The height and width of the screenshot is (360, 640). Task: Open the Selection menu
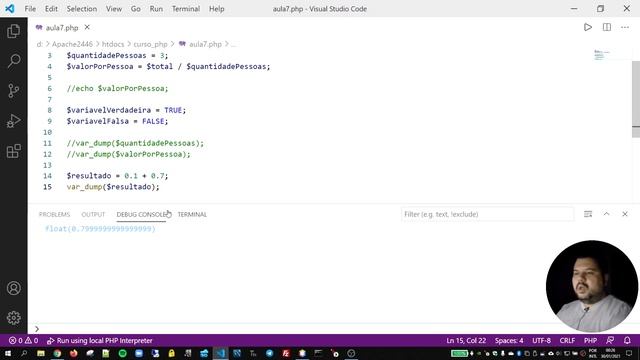point(82,9)
